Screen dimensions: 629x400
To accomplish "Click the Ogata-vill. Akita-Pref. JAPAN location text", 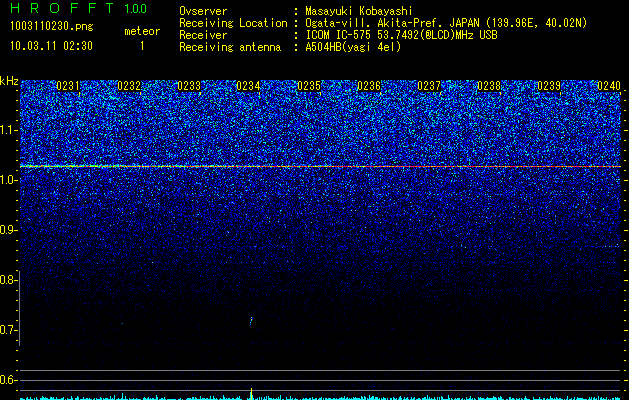I will pos(446,23).
